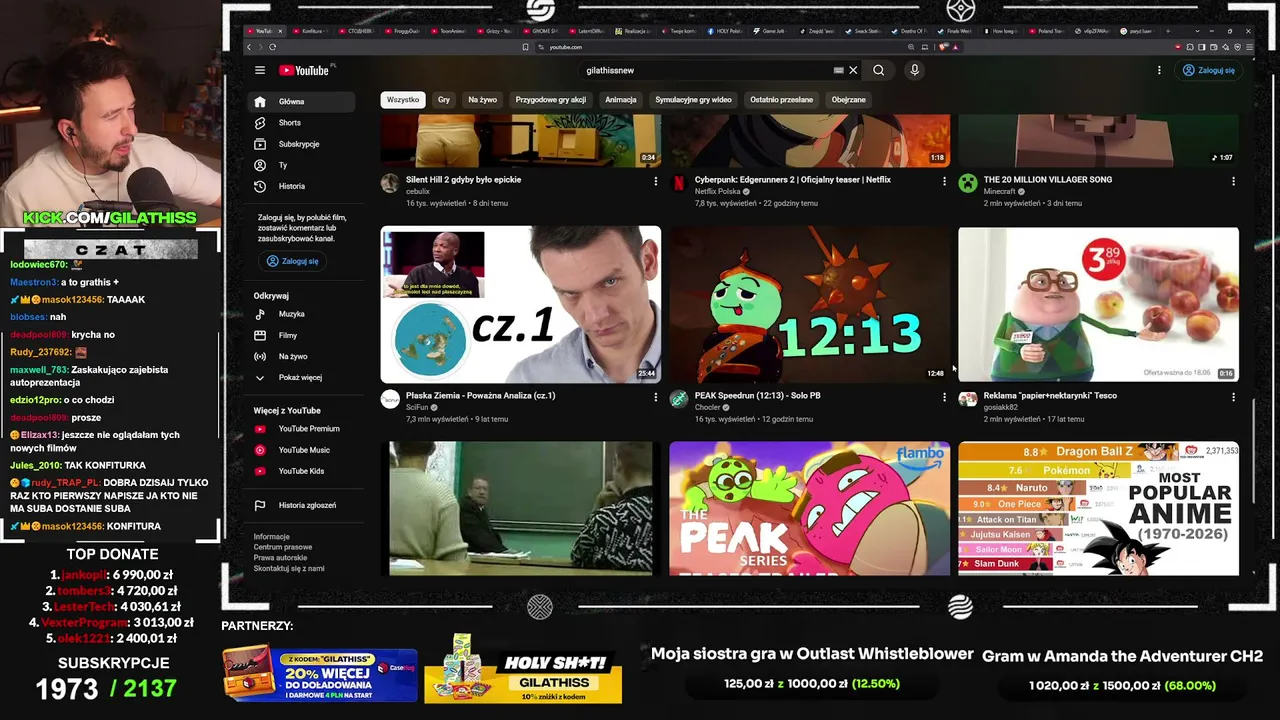The height and width of the screenshot is (720, 1280).
Task: Select the Gry filter chip
Action: 444,100
